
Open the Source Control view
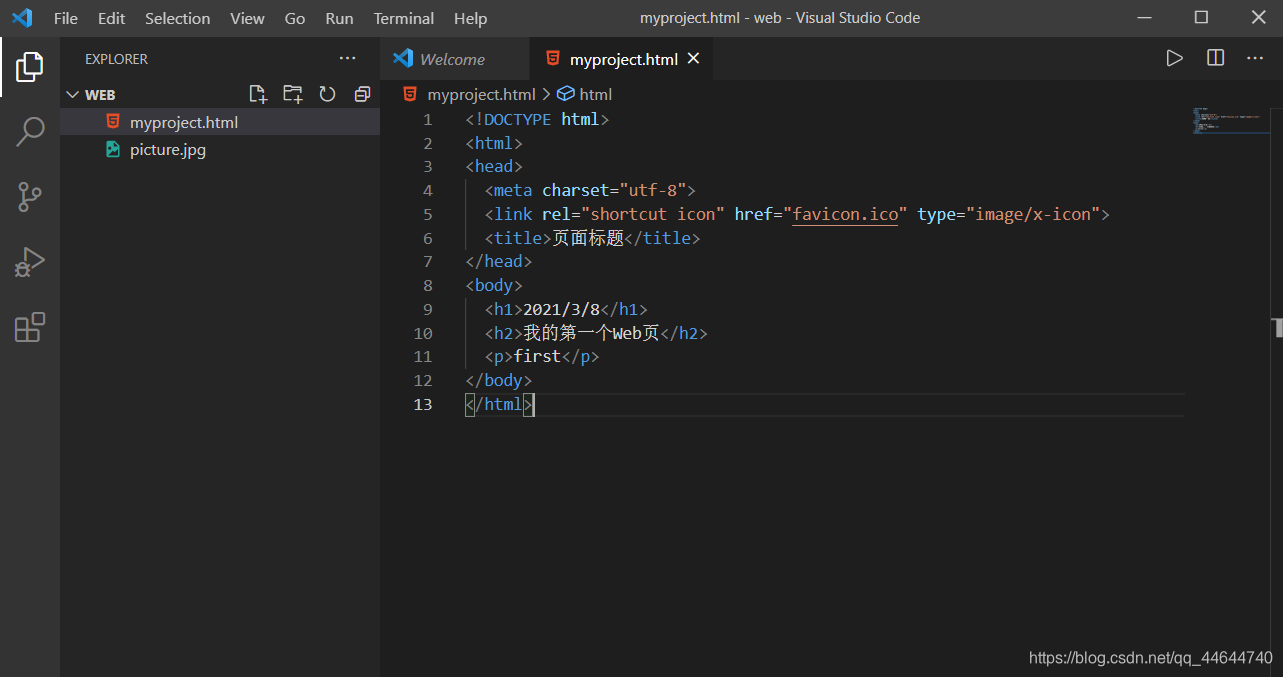tap(30, 197)
